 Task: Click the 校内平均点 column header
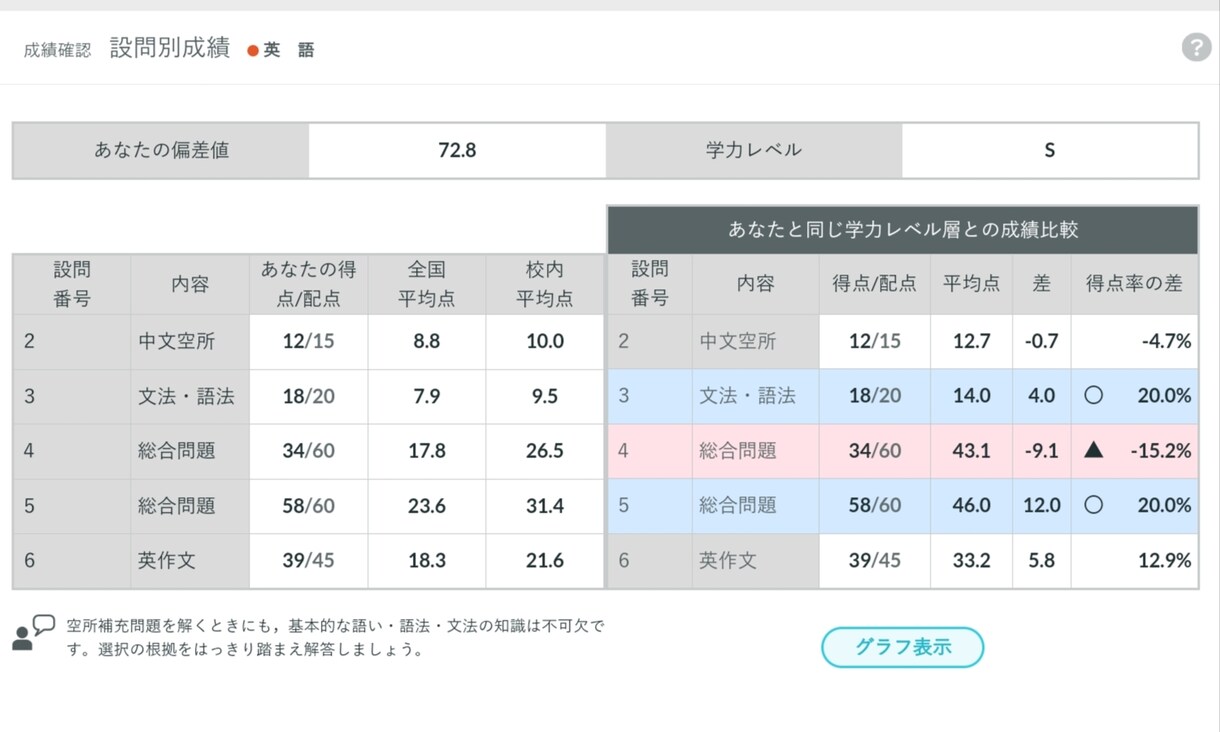[x=545, y=284]
